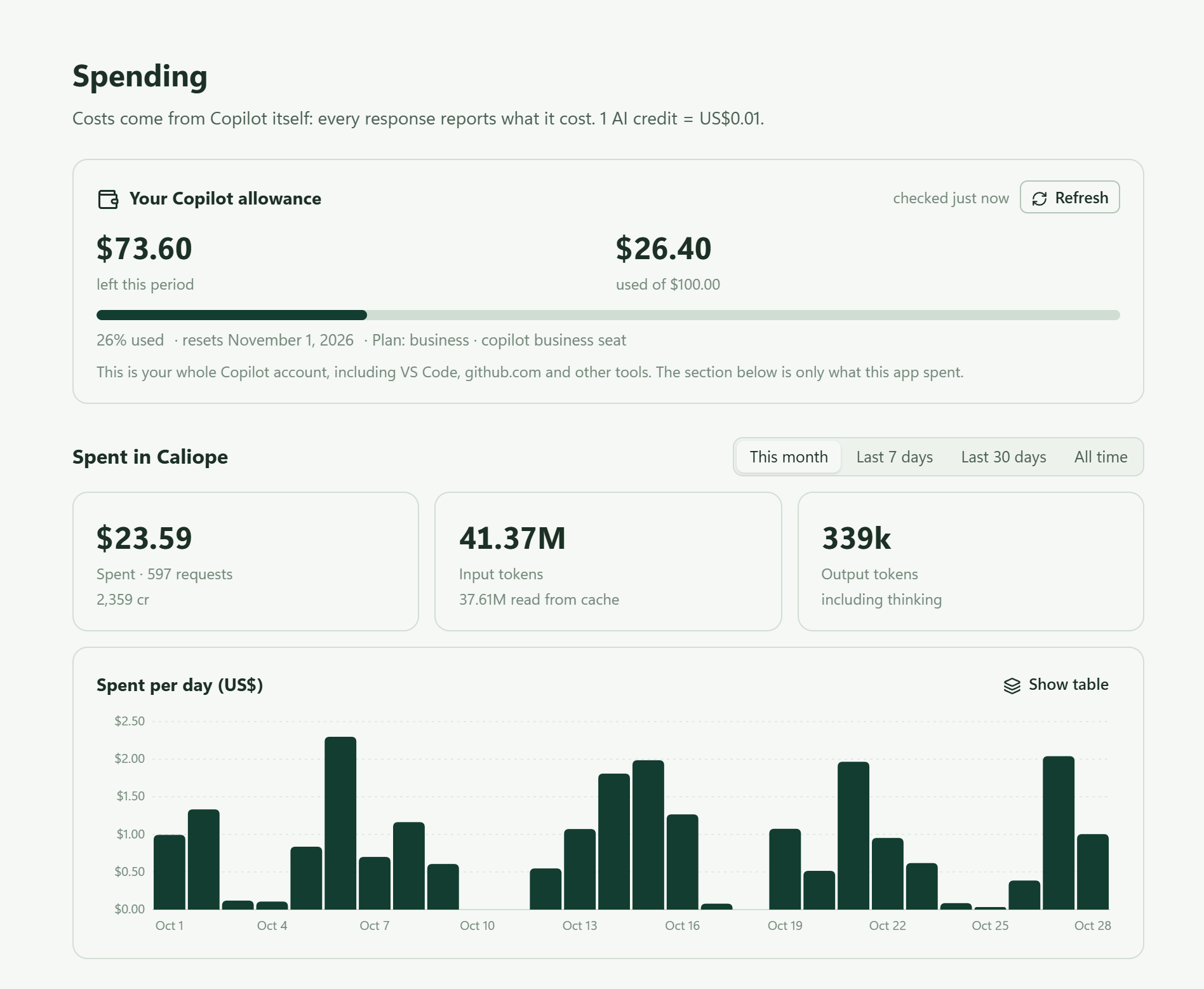Click the layers icon next to Show table

pyautogui.click(x=1012, y=685)
